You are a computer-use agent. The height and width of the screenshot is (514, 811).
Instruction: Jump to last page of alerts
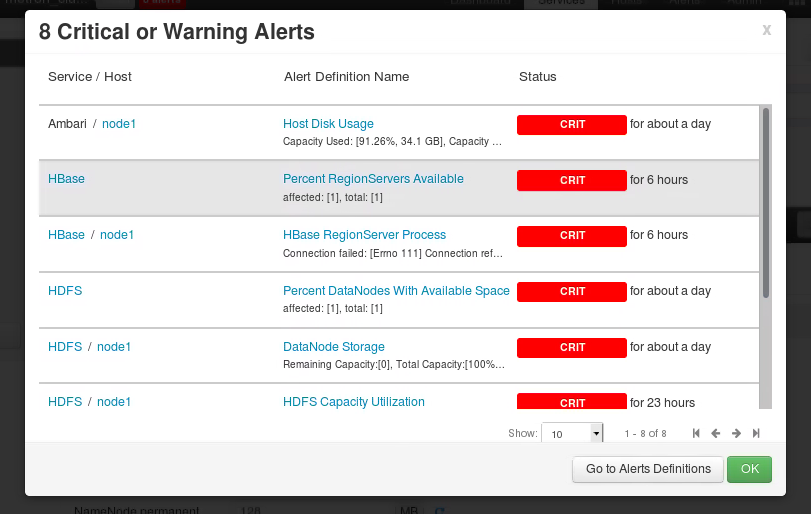tap(756, 433)
